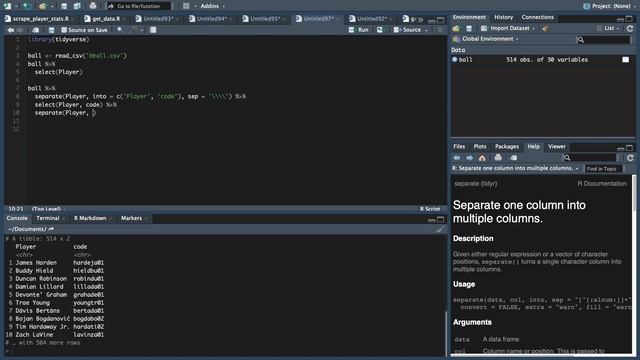
Task: Refresh the Help pane topic
Action: (x=630, y=158)
